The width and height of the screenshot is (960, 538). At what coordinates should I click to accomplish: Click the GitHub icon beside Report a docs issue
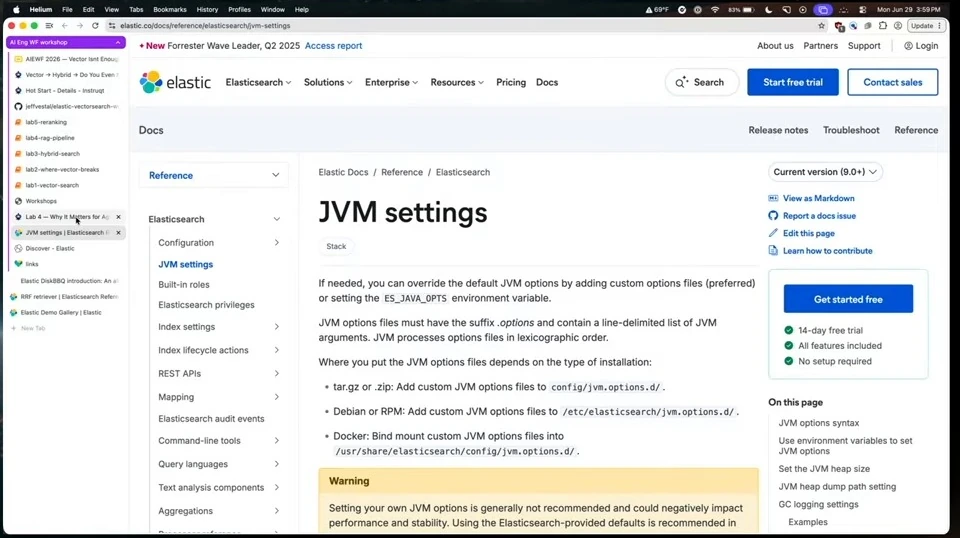pyautogui.click(x=773, y=215)
